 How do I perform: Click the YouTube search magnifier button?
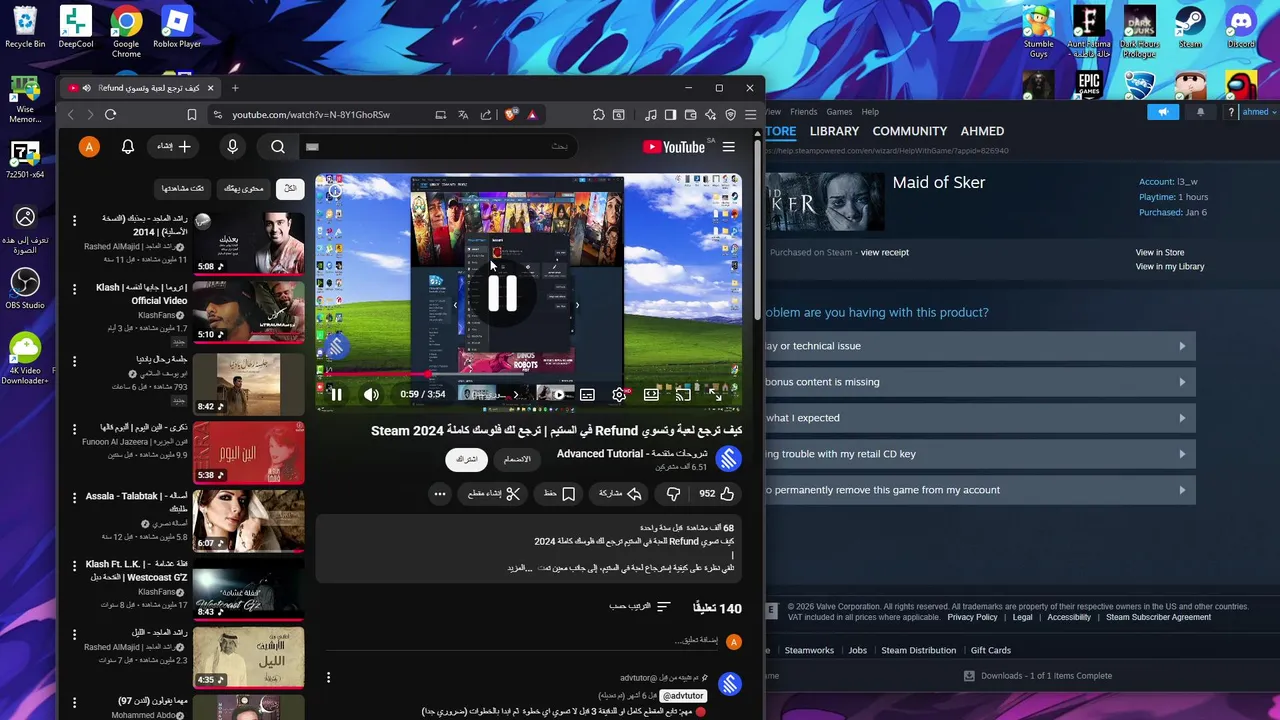click(x=278, y=147)
